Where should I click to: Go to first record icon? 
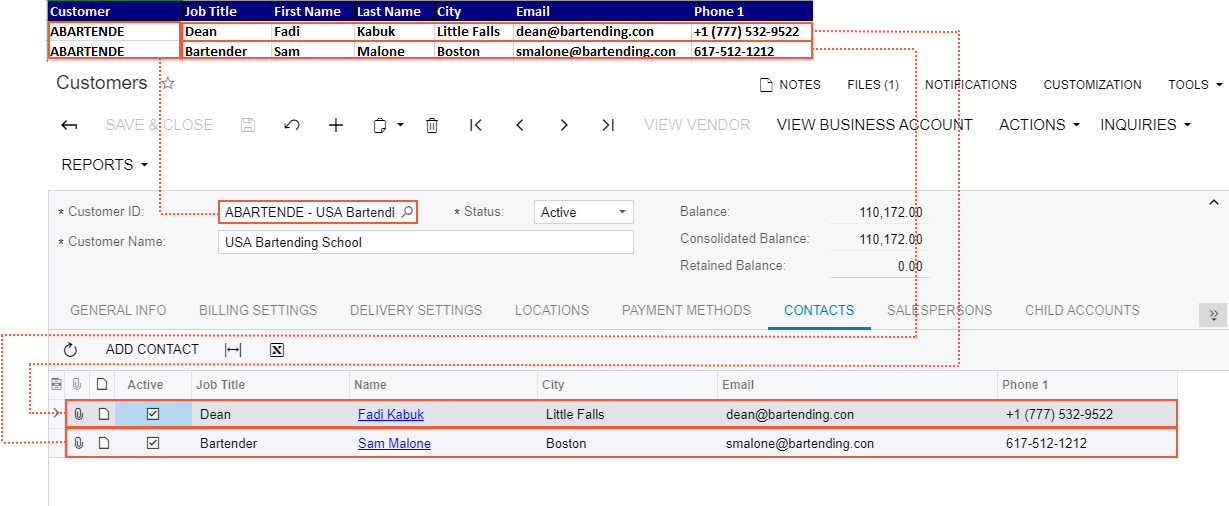pos(476,125)
